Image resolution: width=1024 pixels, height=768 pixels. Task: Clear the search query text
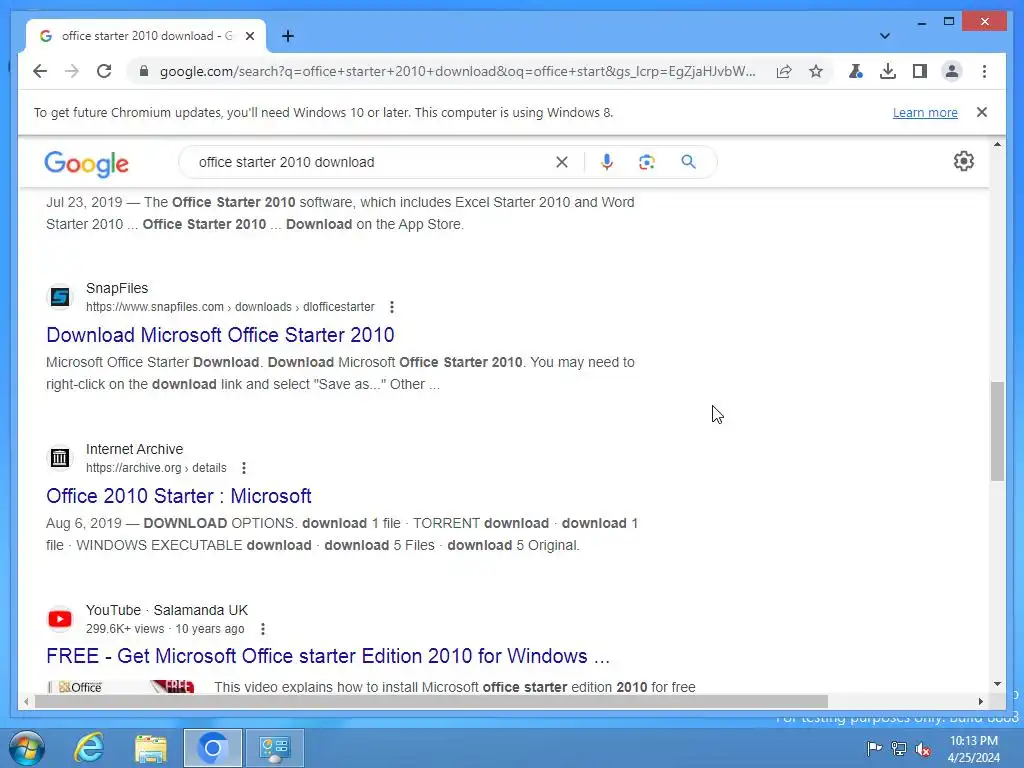562,162
